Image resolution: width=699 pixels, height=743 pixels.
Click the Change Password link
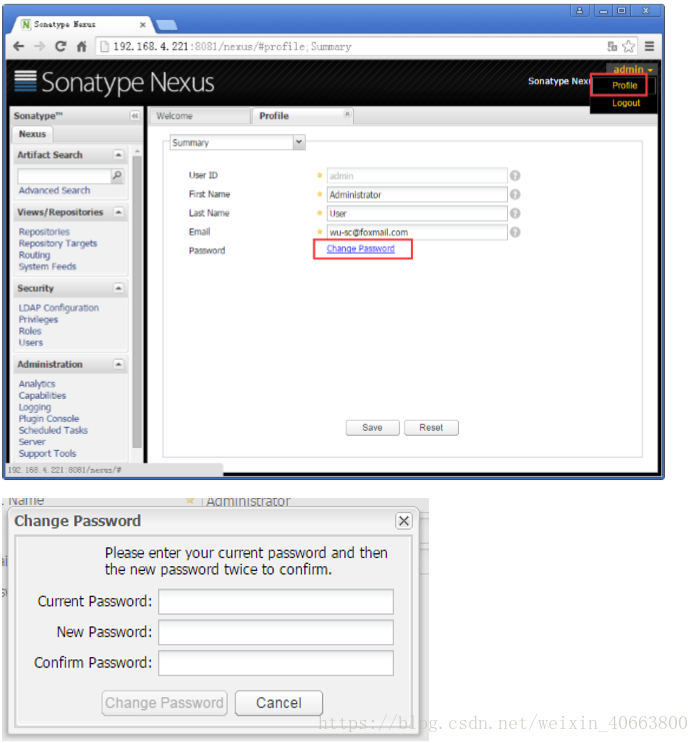click(360, 249)
